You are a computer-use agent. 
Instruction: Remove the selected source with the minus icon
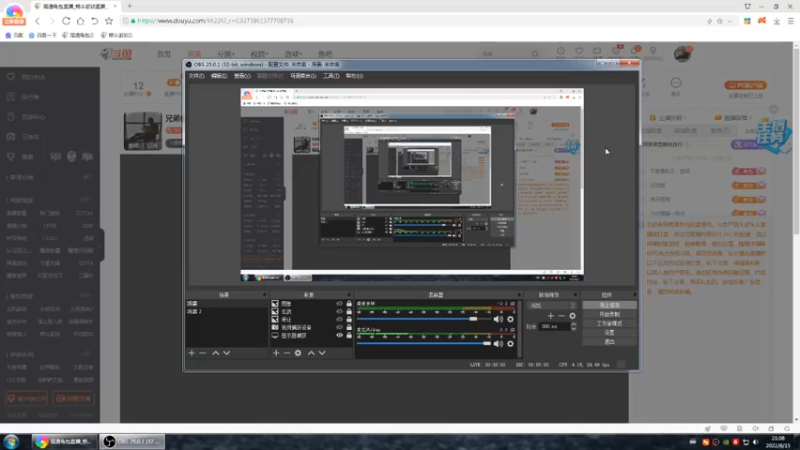click(x=287, y=353)
